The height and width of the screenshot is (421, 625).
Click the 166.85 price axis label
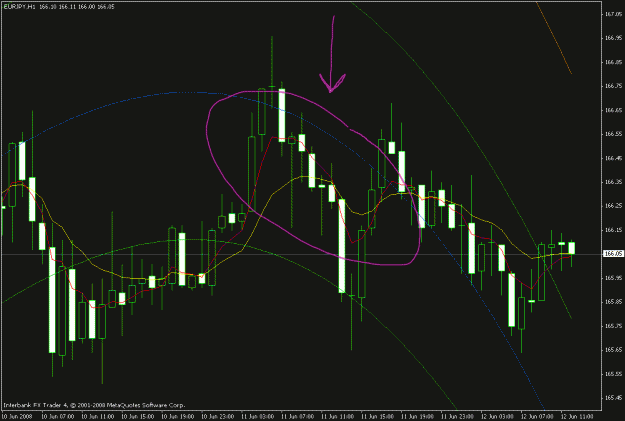(x=613, y=62)
